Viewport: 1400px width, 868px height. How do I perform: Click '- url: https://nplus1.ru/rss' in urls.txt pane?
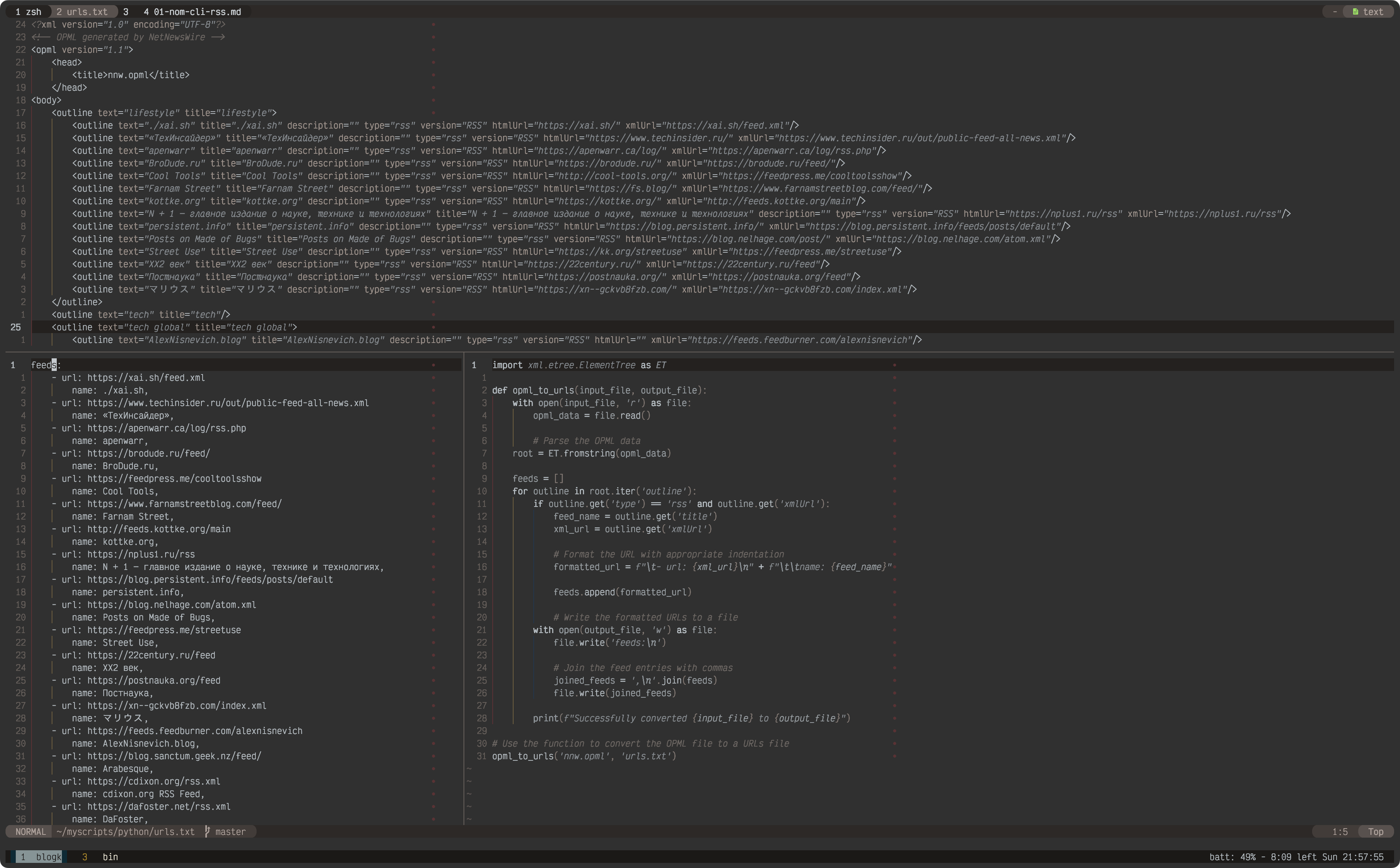[123, 554]
